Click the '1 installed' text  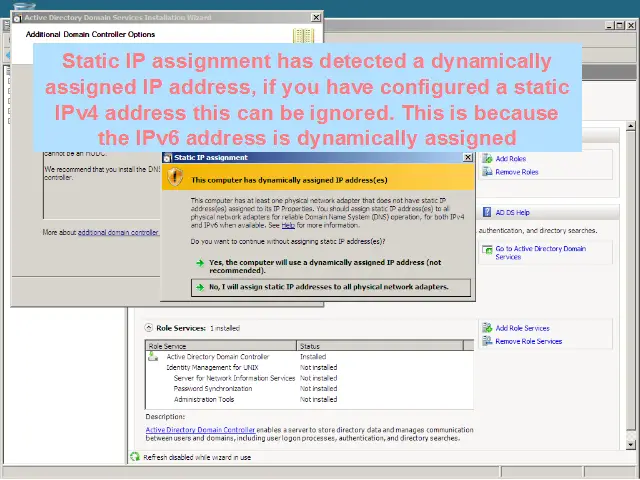pos(225,328)
